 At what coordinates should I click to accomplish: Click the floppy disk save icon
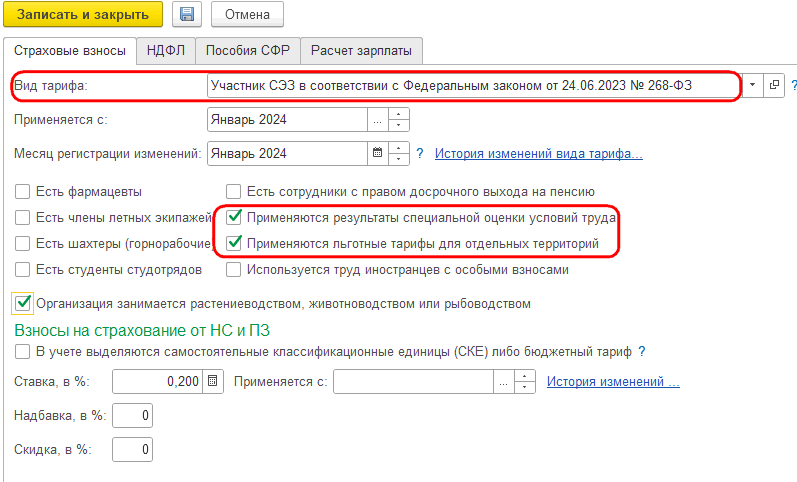pyautogui.click(x=187, y=14)
